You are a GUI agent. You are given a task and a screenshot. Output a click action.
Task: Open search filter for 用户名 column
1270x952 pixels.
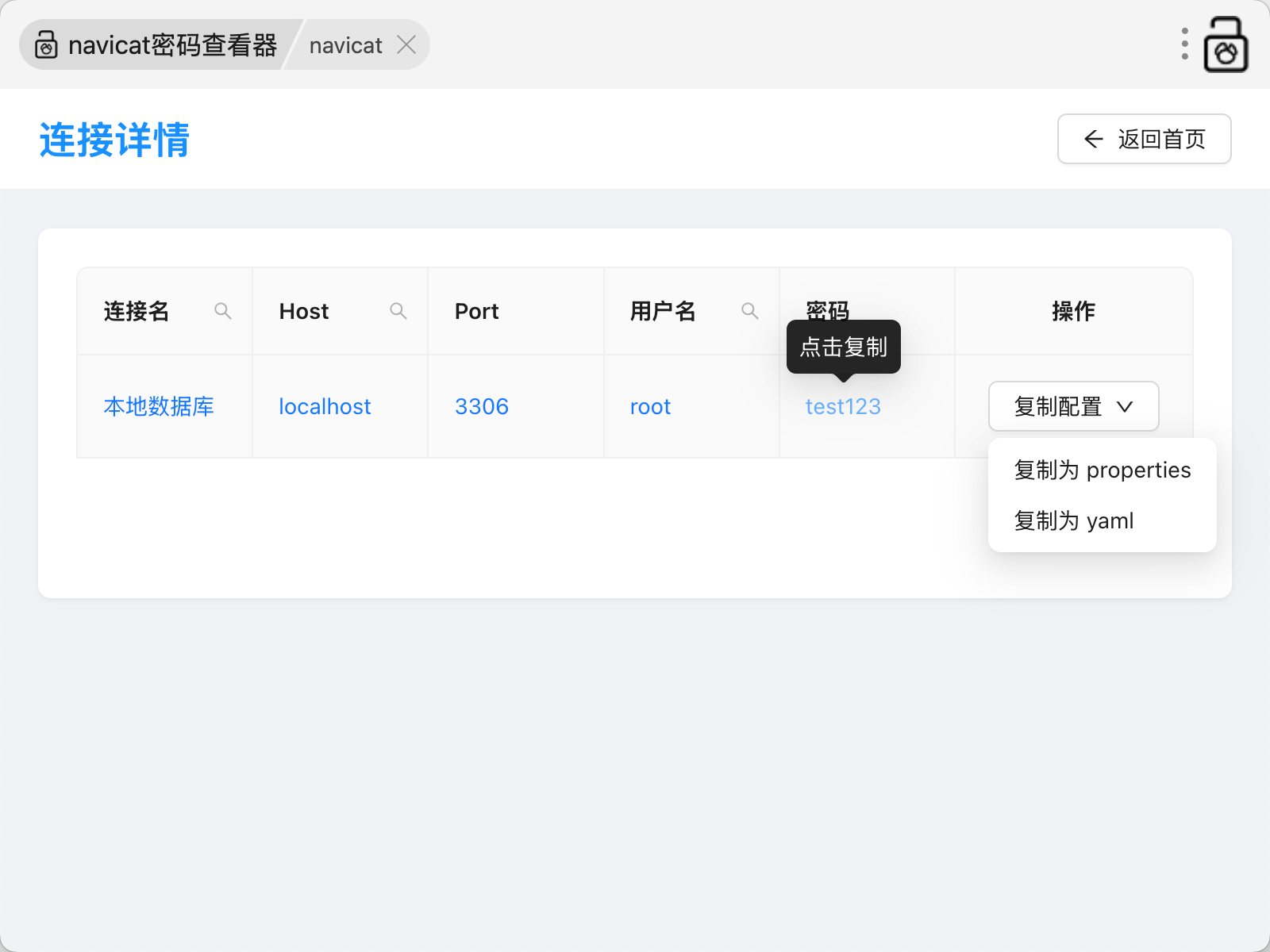coord(750,311)
